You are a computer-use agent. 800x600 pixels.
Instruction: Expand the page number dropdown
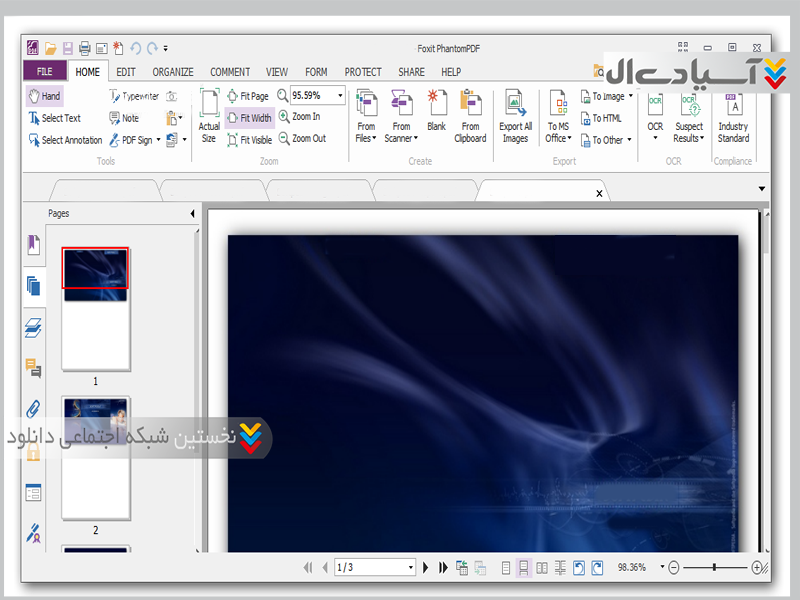coord(410,567)
